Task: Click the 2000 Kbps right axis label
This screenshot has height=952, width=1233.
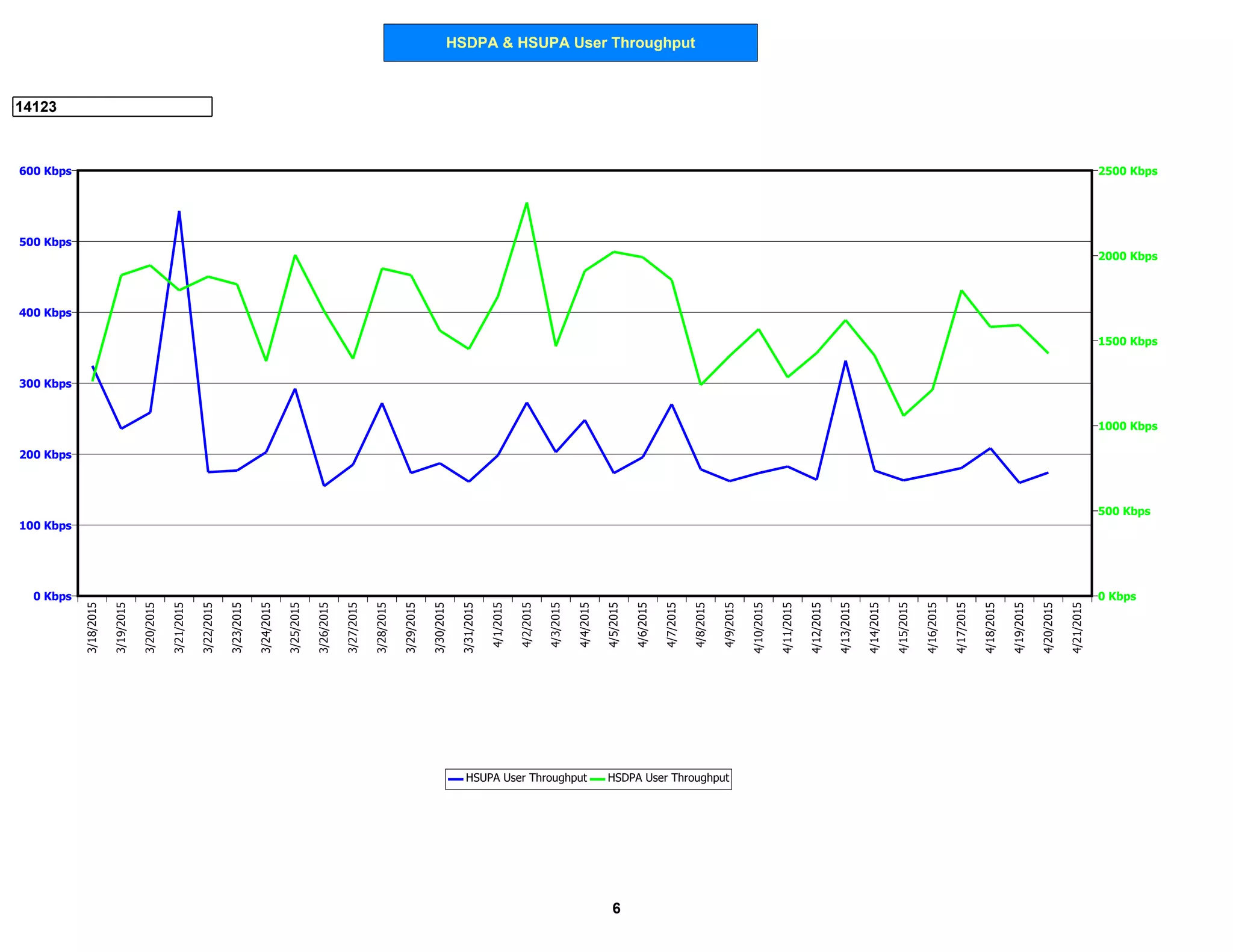Action: (1128, 256)
